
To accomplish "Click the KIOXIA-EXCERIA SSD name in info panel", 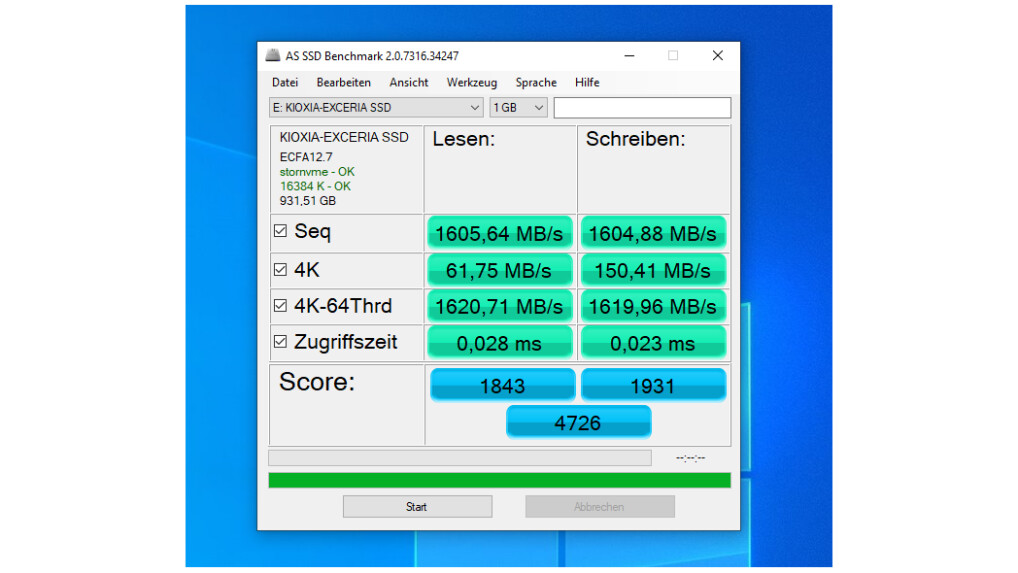I will (x=344, y=138).
